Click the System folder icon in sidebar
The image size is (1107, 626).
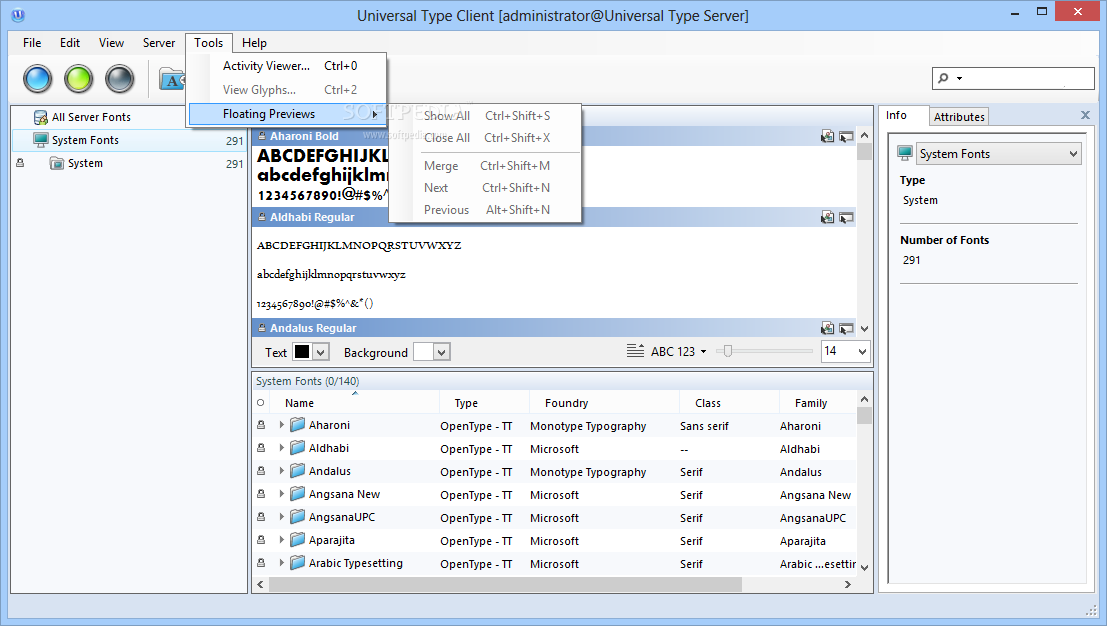pyautogui.click(x=56, y=163)
